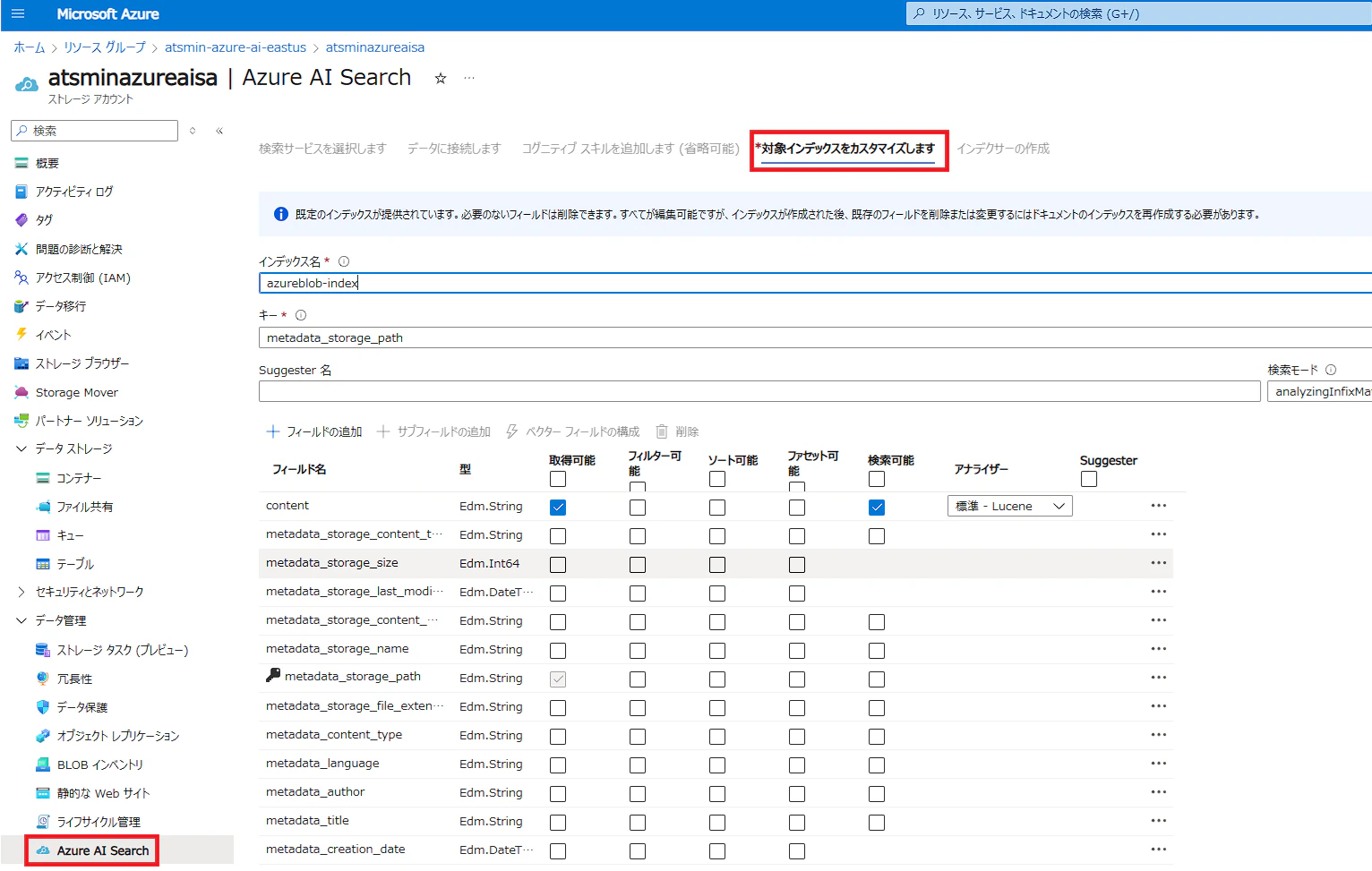The height and width of the screenshot is (871, 1372).
Task: Check ソート可能 for metadata_storage_size
Action: pyautogui.click(x=717, y=564)
